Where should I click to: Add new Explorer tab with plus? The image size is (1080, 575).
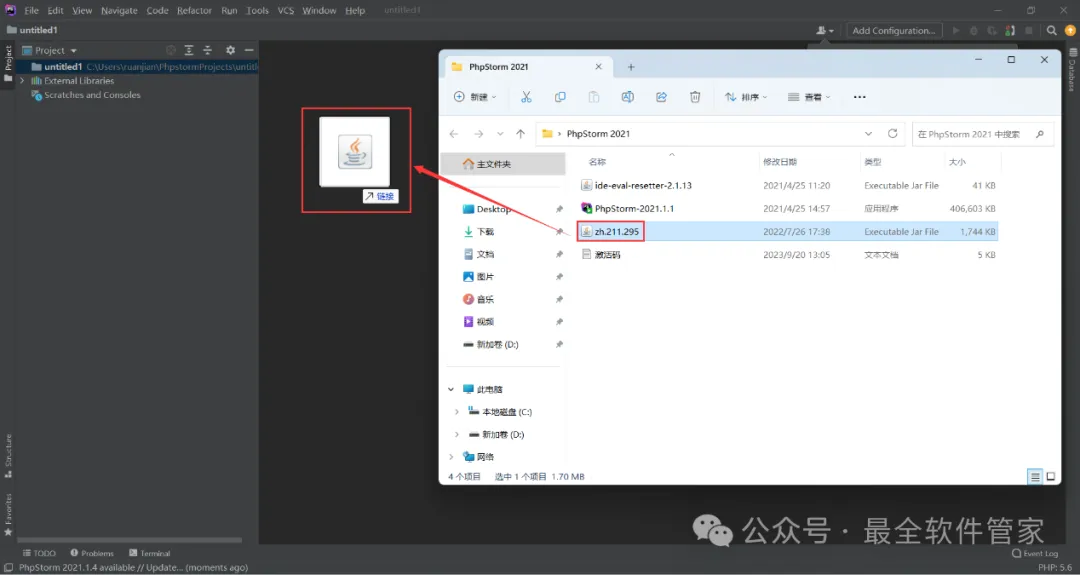pos(631,67)
